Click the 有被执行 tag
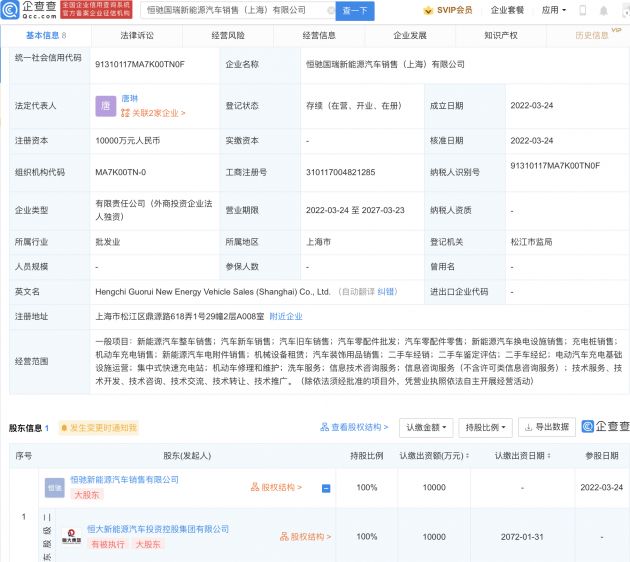This screenshot has width=630, height=562. point(108,545)
